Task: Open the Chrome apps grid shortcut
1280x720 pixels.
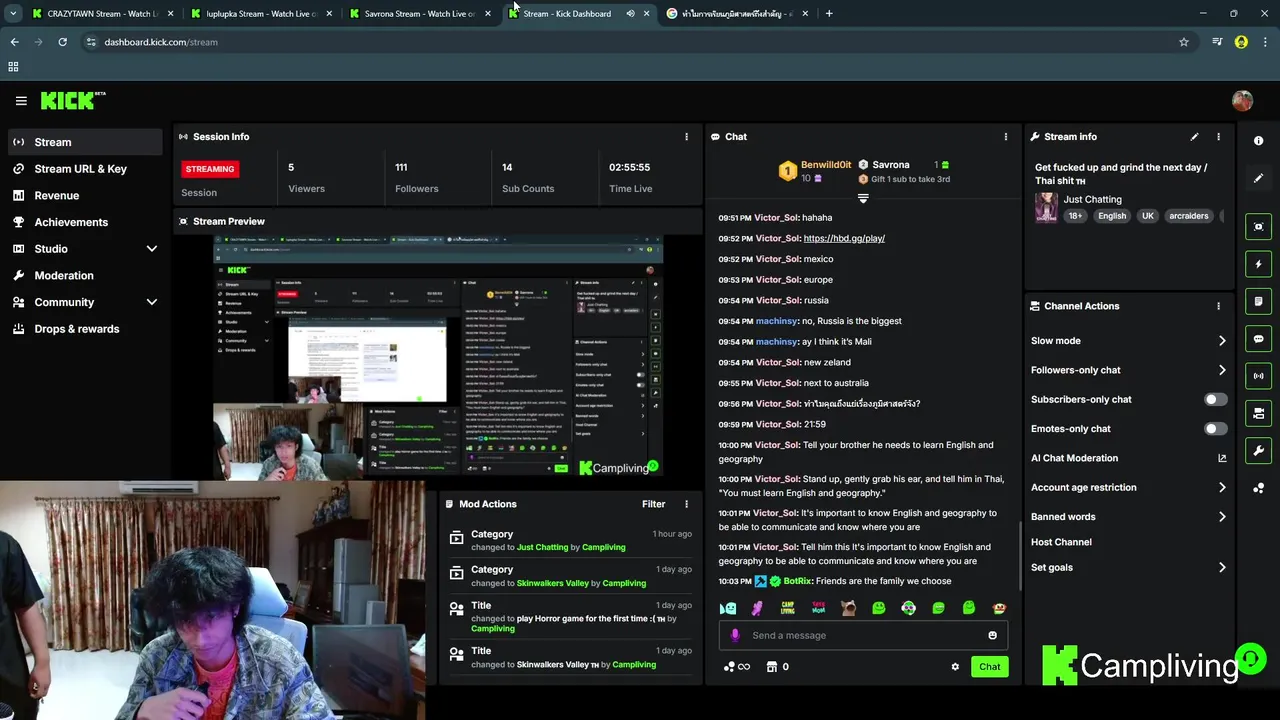Action: 13,67
